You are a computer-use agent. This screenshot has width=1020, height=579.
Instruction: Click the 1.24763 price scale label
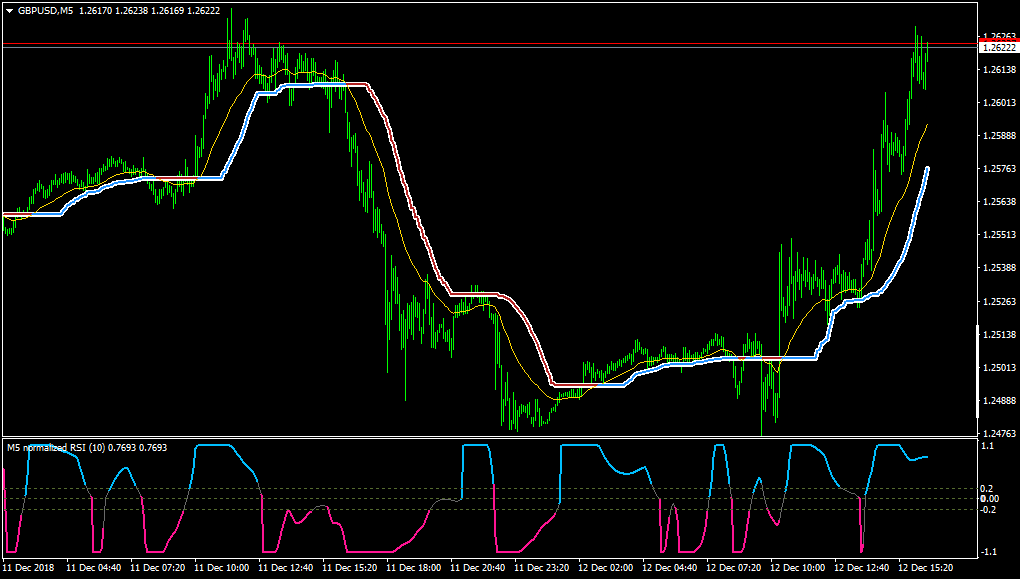point(999,433)
